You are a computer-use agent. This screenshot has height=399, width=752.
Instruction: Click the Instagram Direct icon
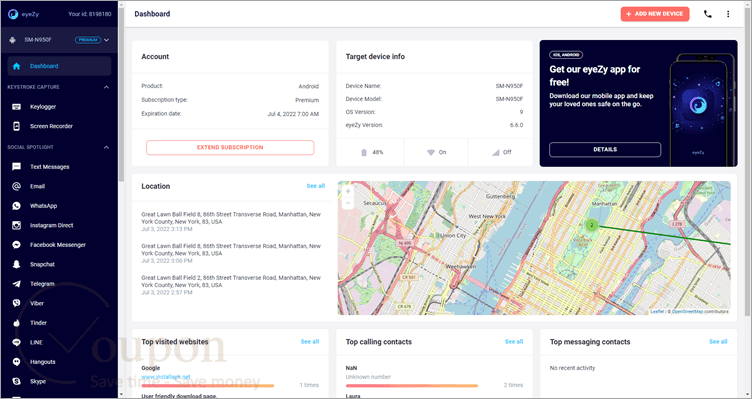click(x=16, y=225)
